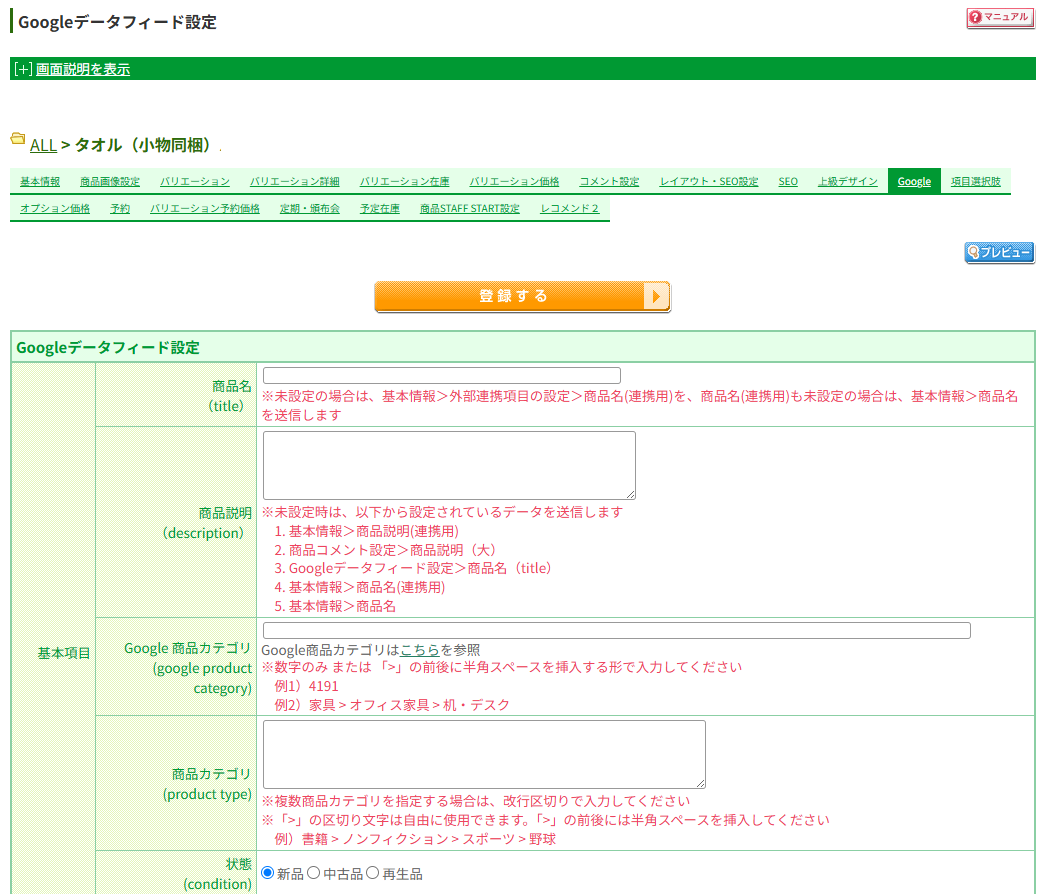This screenshot has width=1040, height=894.
Task: Switch to the SEO tab
Action: 787,181
